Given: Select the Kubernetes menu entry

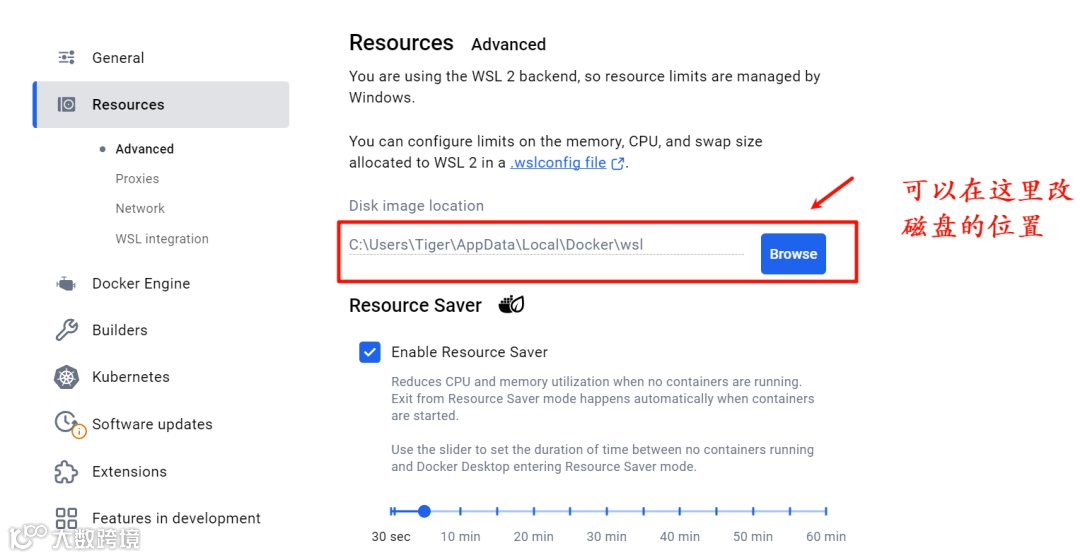Looking at the screenshot, I should (130, 377).
